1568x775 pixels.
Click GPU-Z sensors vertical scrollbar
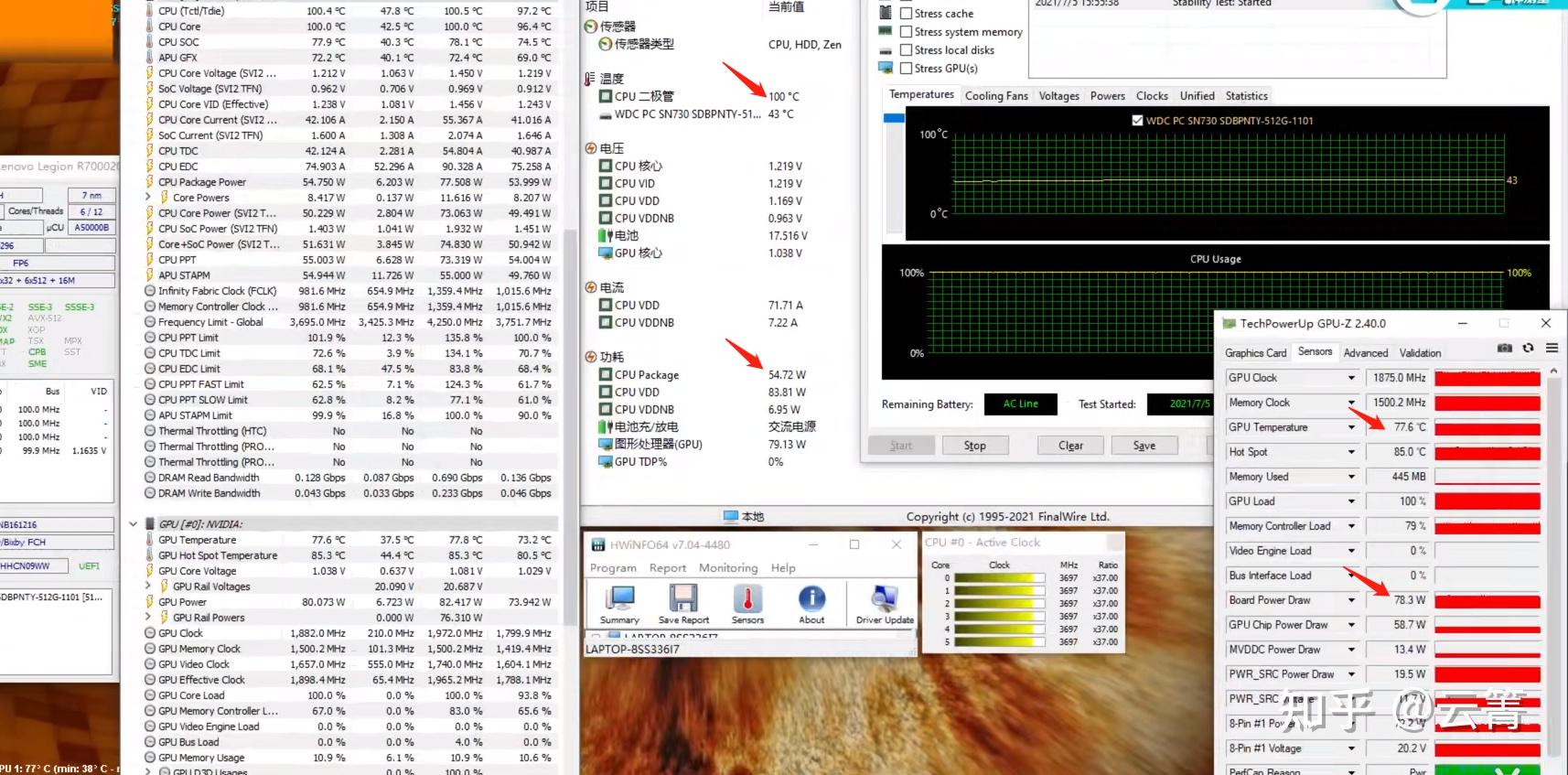(x=1552, y=567)
